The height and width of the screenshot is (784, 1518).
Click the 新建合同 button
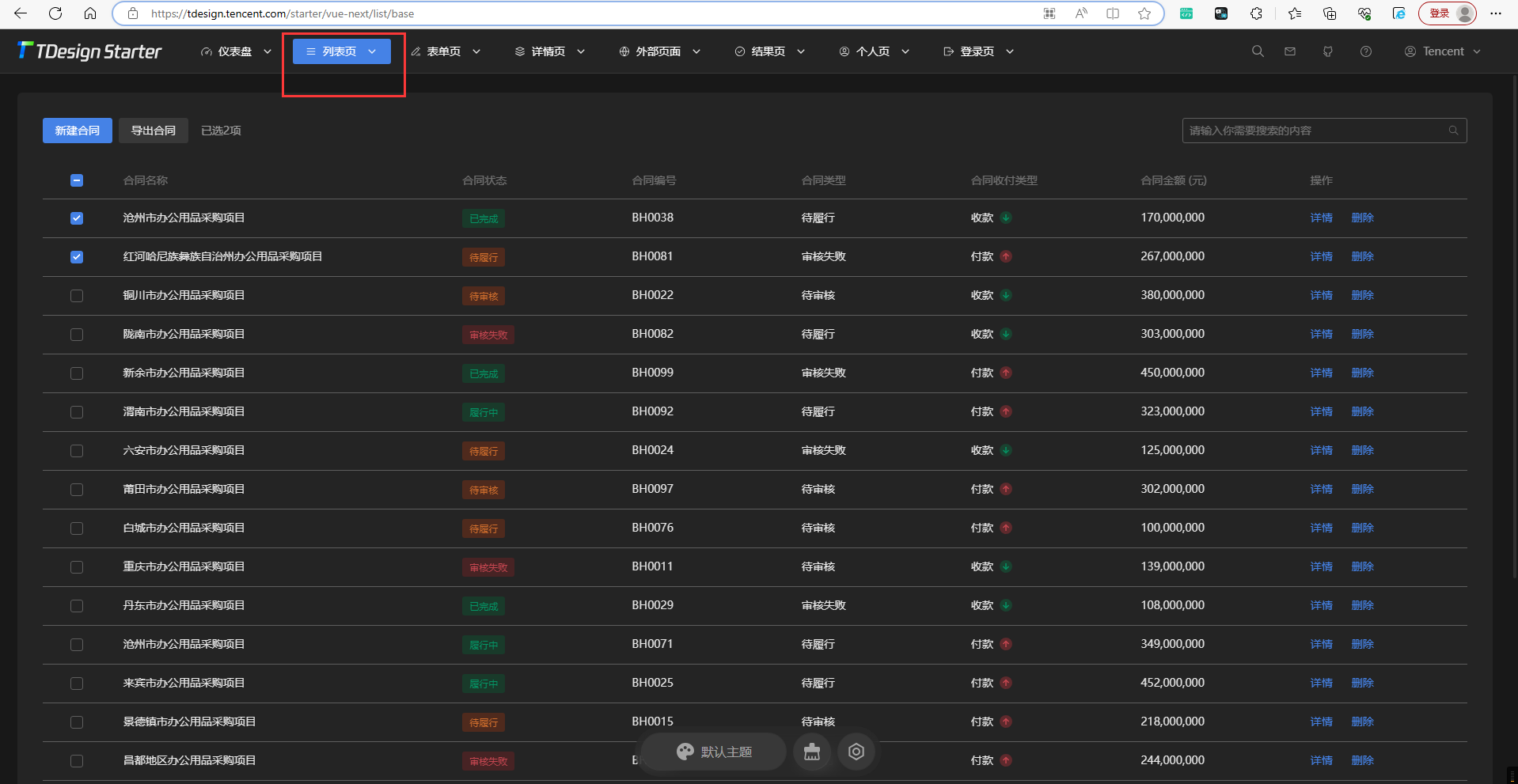click(77, 130)
